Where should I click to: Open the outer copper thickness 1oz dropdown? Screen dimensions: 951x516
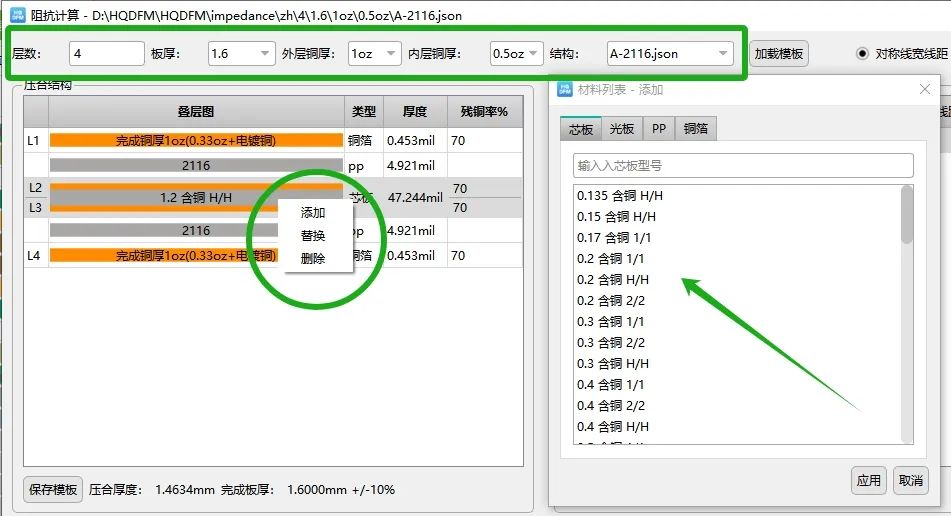[374, 53]
